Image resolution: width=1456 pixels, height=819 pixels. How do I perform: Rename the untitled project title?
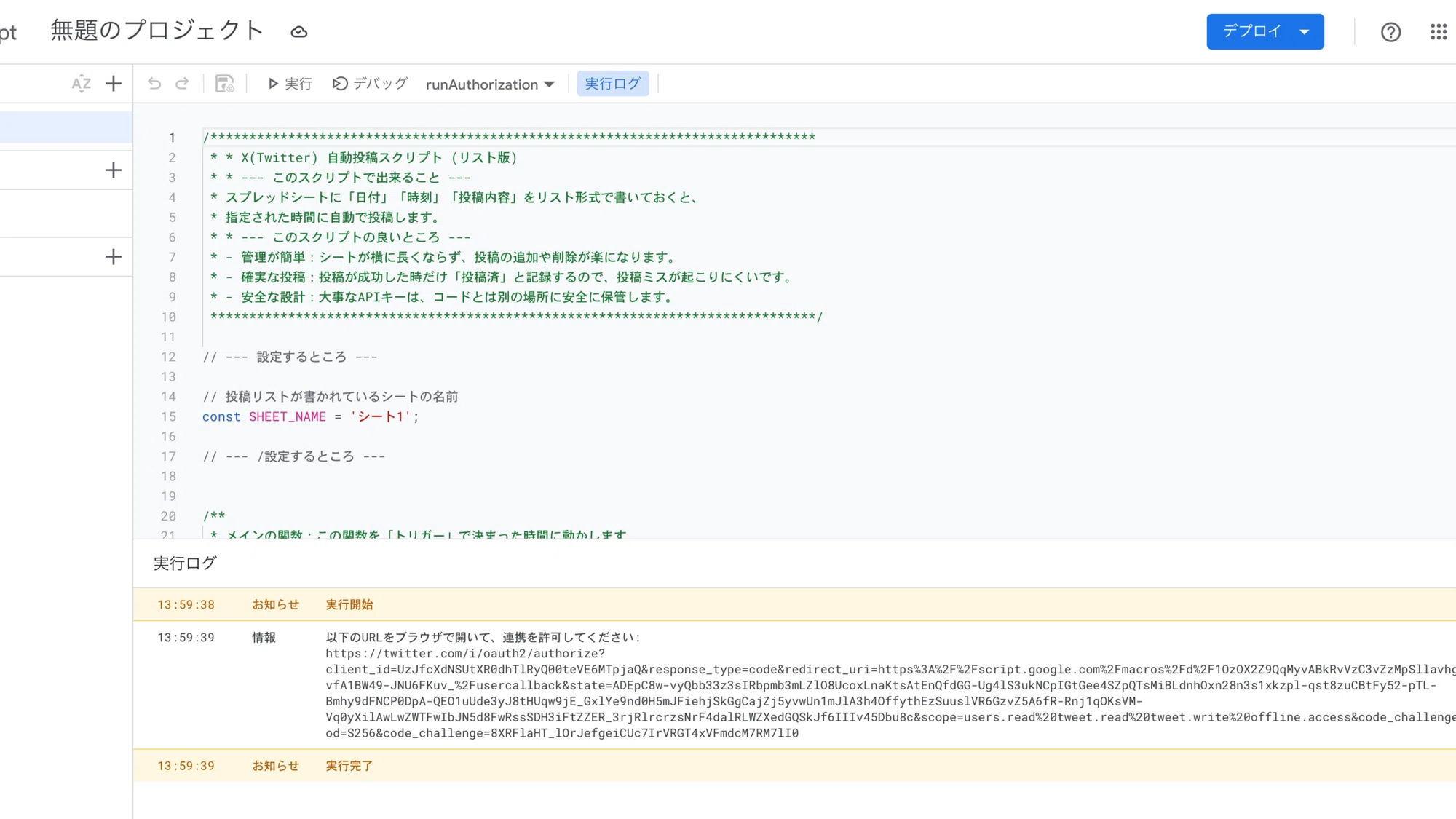pyautogui.click(x=157, y=31)
